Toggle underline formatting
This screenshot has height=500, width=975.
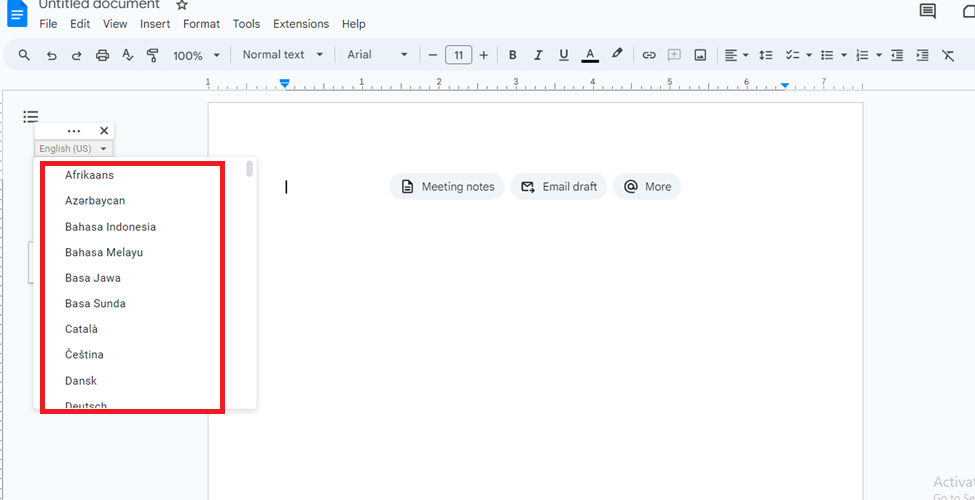(564, 55)
